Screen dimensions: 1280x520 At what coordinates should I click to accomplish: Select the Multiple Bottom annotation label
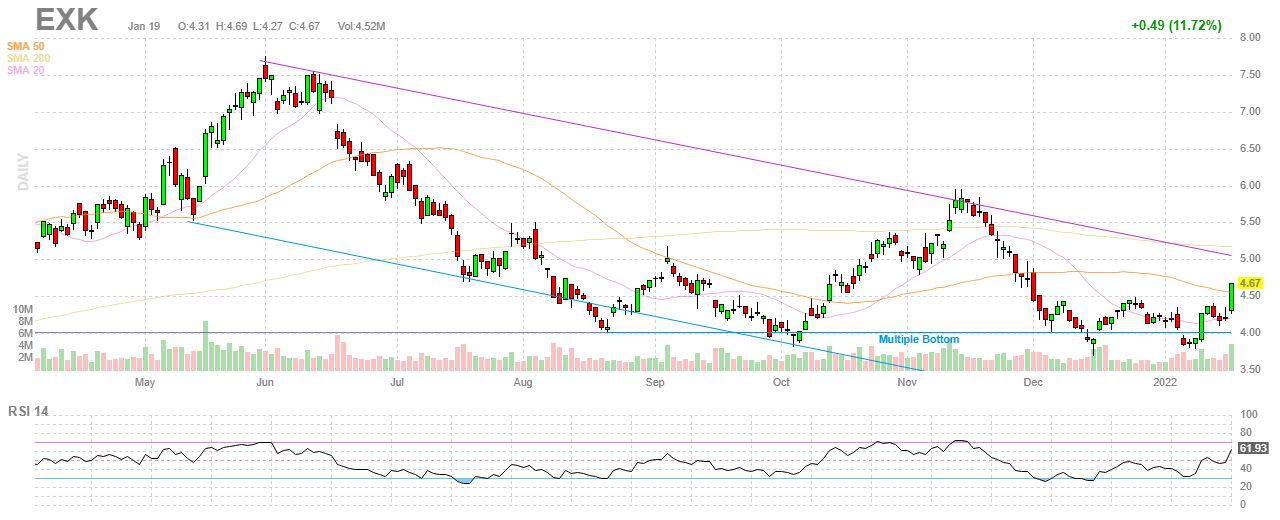(918, 340)
